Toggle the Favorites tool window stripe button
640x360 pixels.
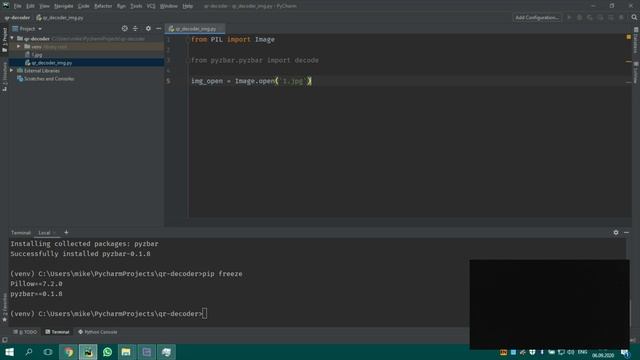[4, 307]
